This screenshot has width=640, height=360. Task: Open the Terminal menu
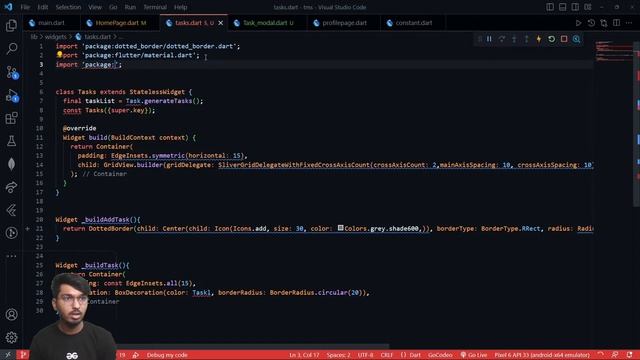[155, 7]
